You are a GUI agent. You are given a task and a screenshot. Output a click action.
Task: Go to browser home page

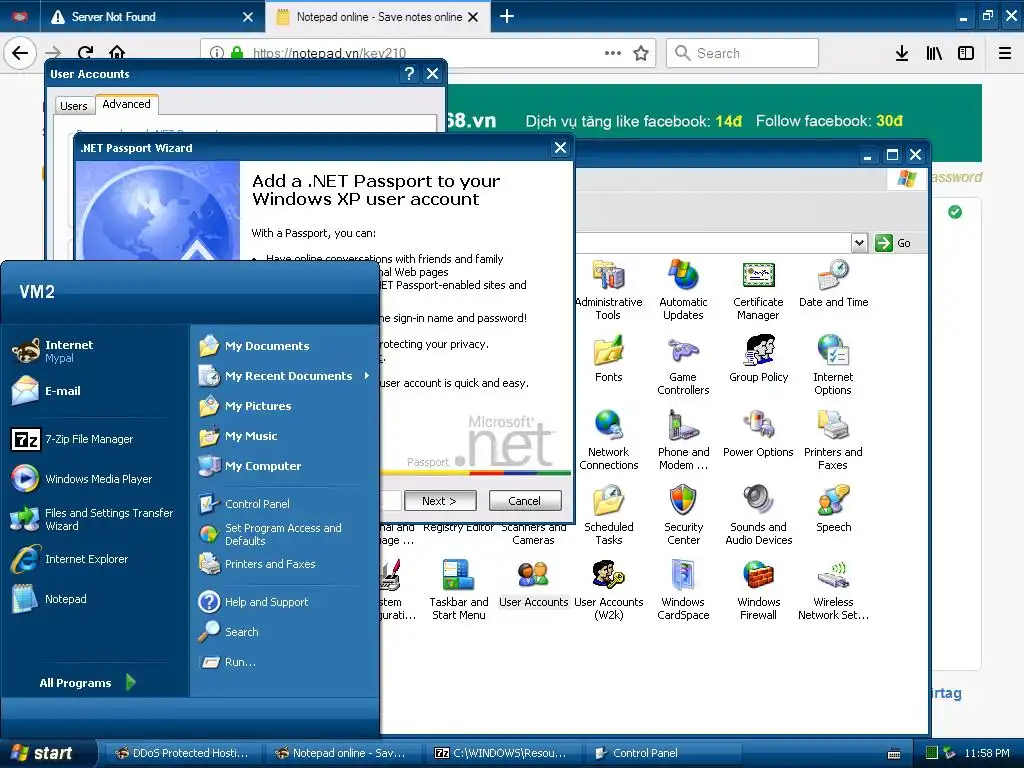117,52
